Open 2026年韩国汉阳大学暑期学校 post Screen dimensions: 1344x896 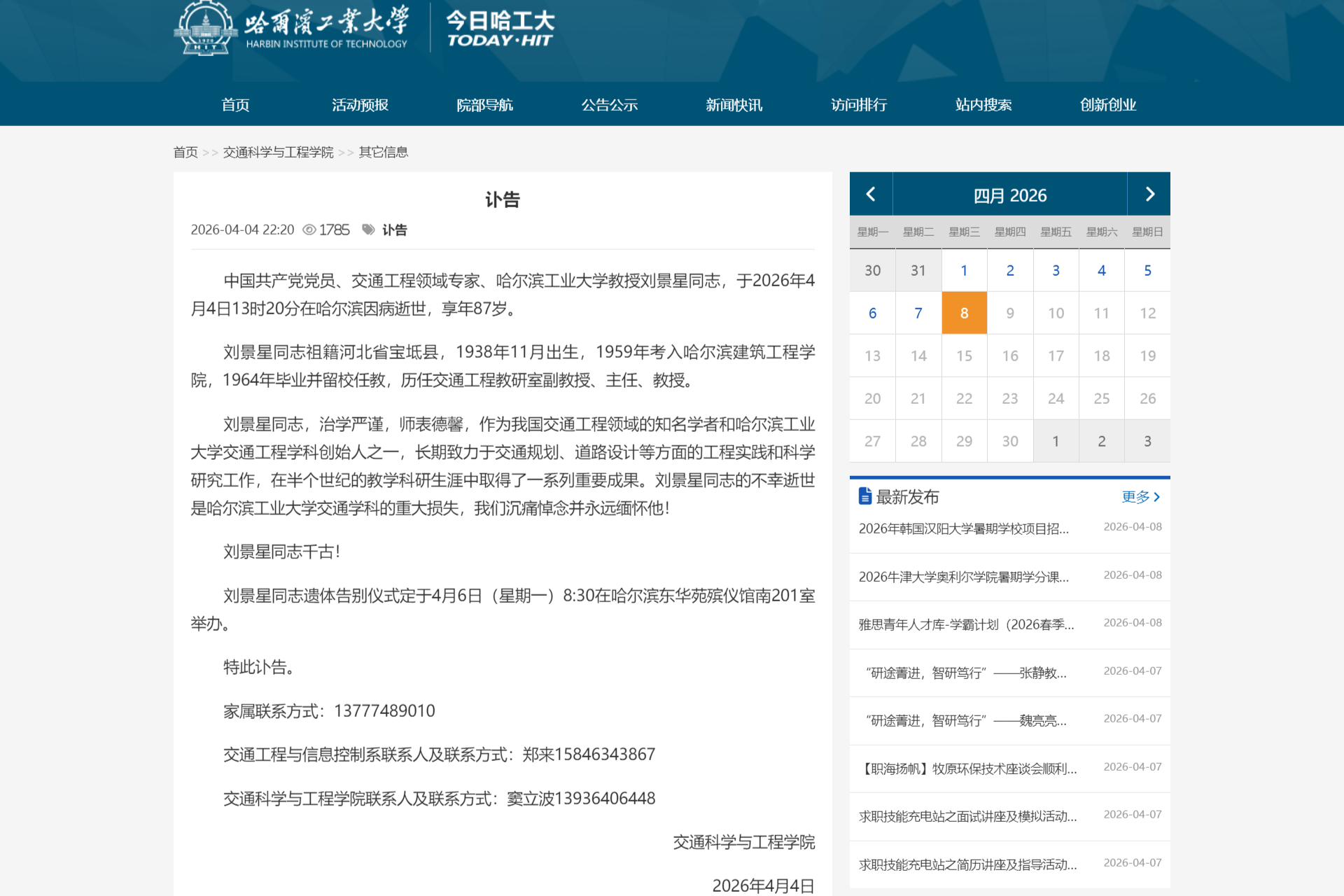tap(963, 528)
